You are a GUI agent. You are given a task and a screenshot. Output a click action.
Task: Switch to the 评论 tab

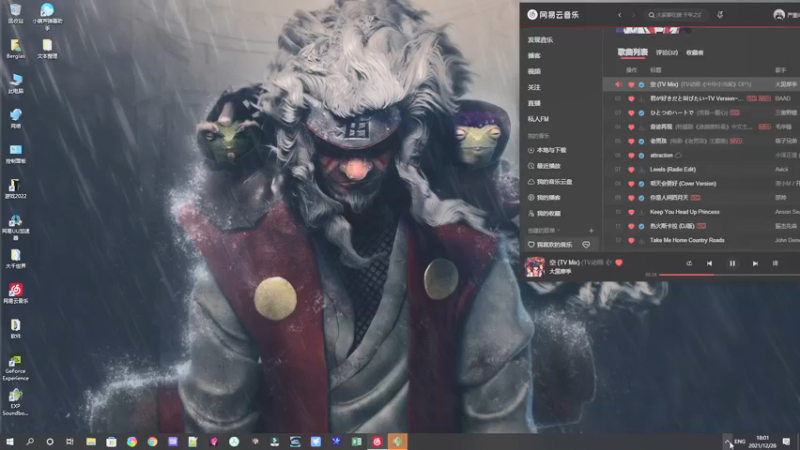tap(667, 53)
